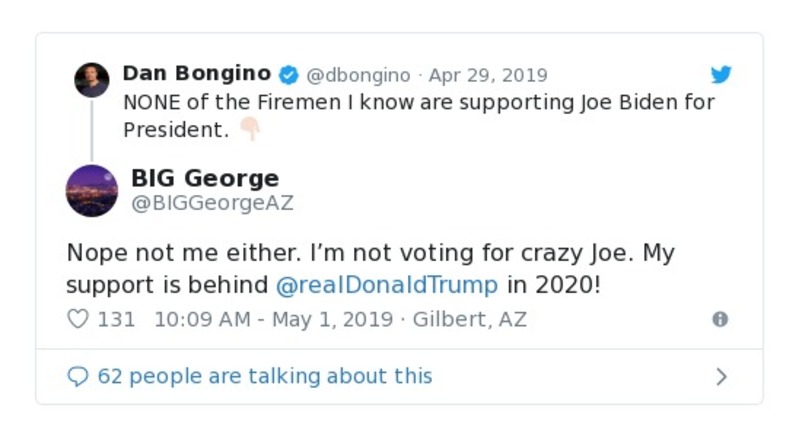The height and width of the screenshot is (443, 799).
Task: Click Dan Bongino's verified badge
Action: (288, 75)
